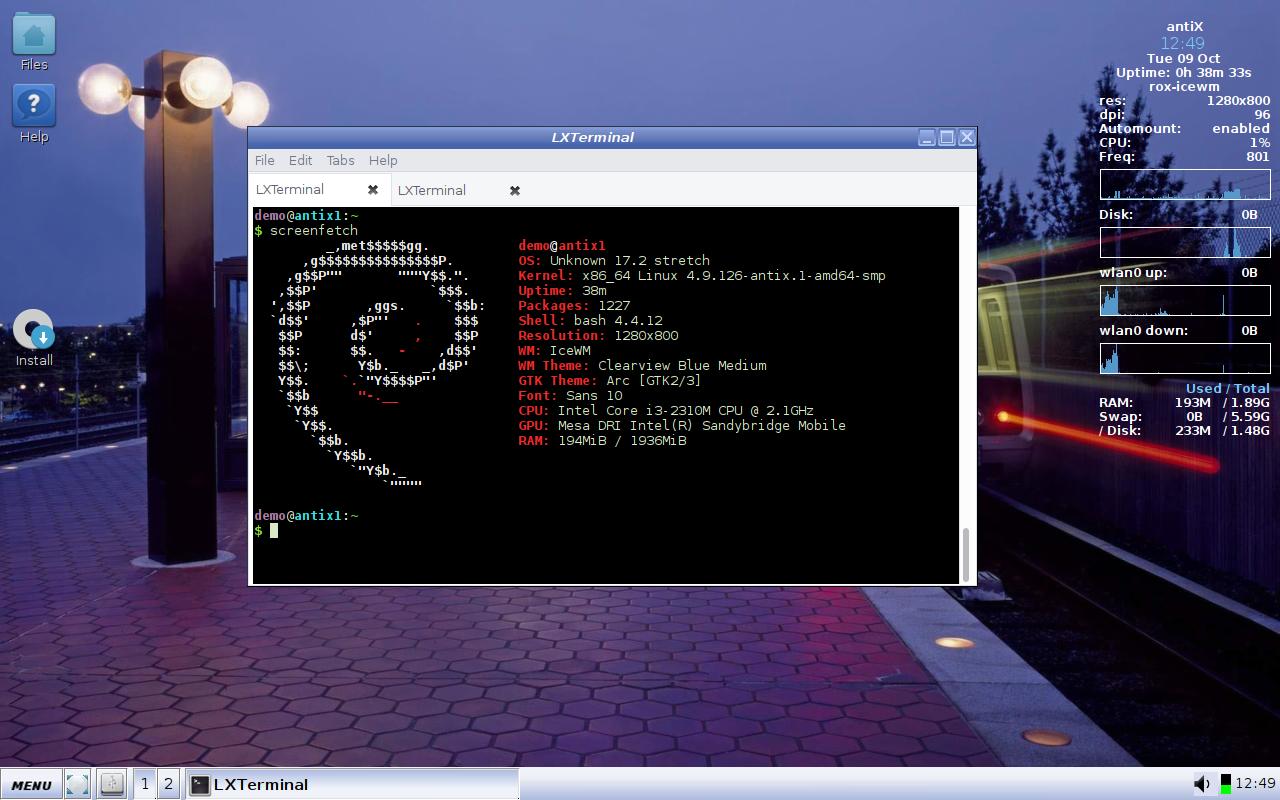Open the Tabs menu
The width and height of the screenshot is (1280, 800).
(x=340, y=160)
